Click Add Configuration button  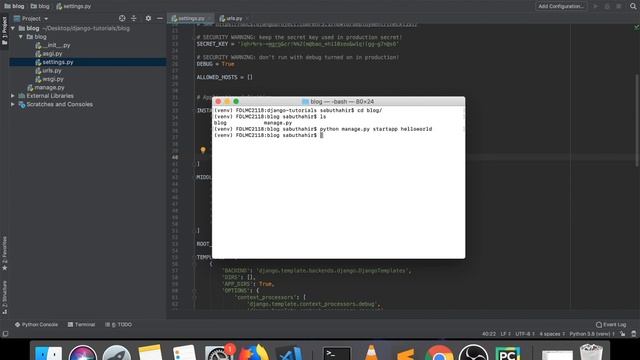pyautogui.click(x=560, y=6)
